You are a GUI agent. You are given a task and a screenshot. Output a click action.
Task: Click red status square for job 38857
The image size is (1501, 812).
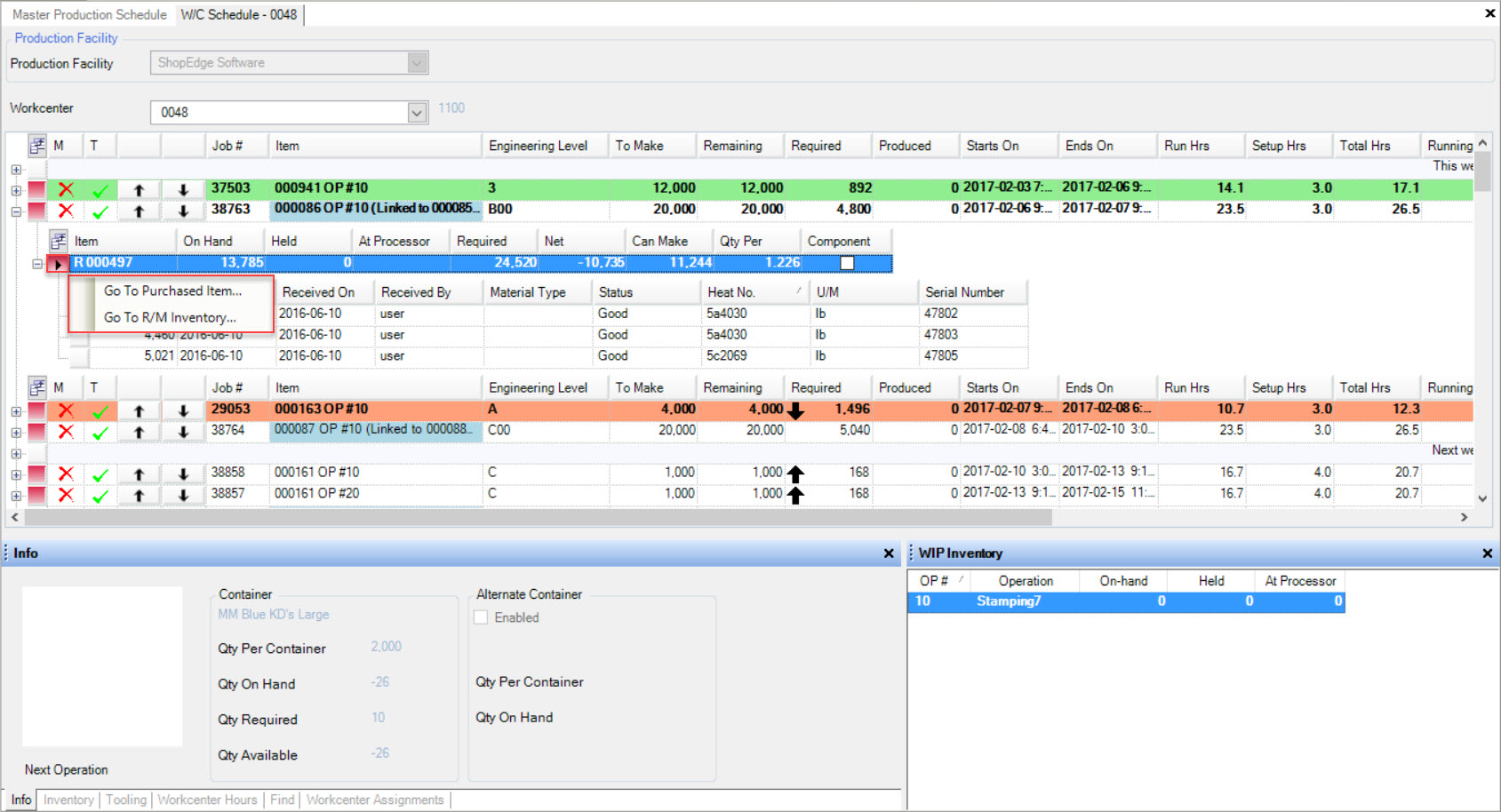pos(36,495)
